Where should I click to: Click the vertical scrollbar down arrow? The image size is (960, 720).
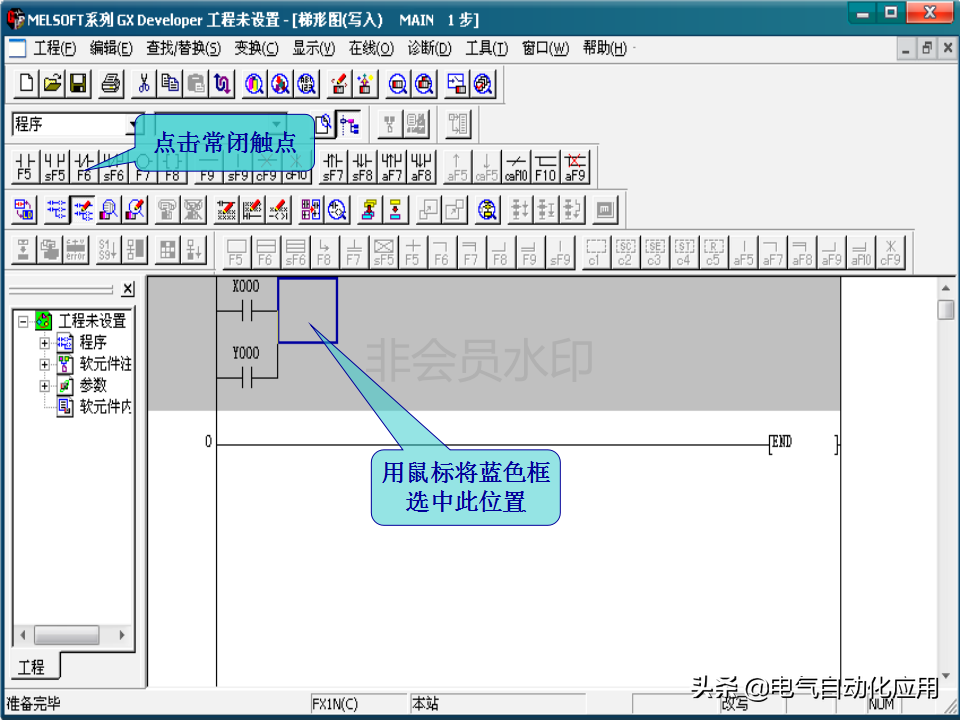pyautogui.click(x=946, y=676)
